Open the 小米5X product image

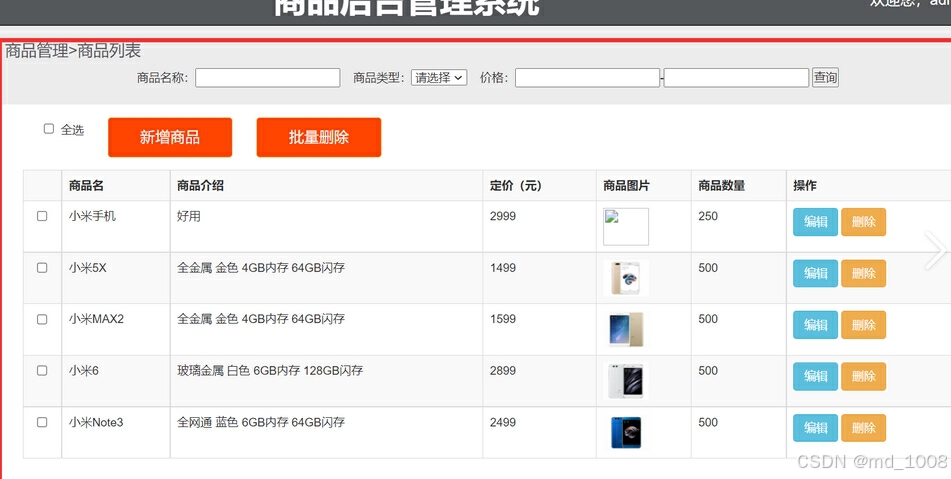[626, 278]
